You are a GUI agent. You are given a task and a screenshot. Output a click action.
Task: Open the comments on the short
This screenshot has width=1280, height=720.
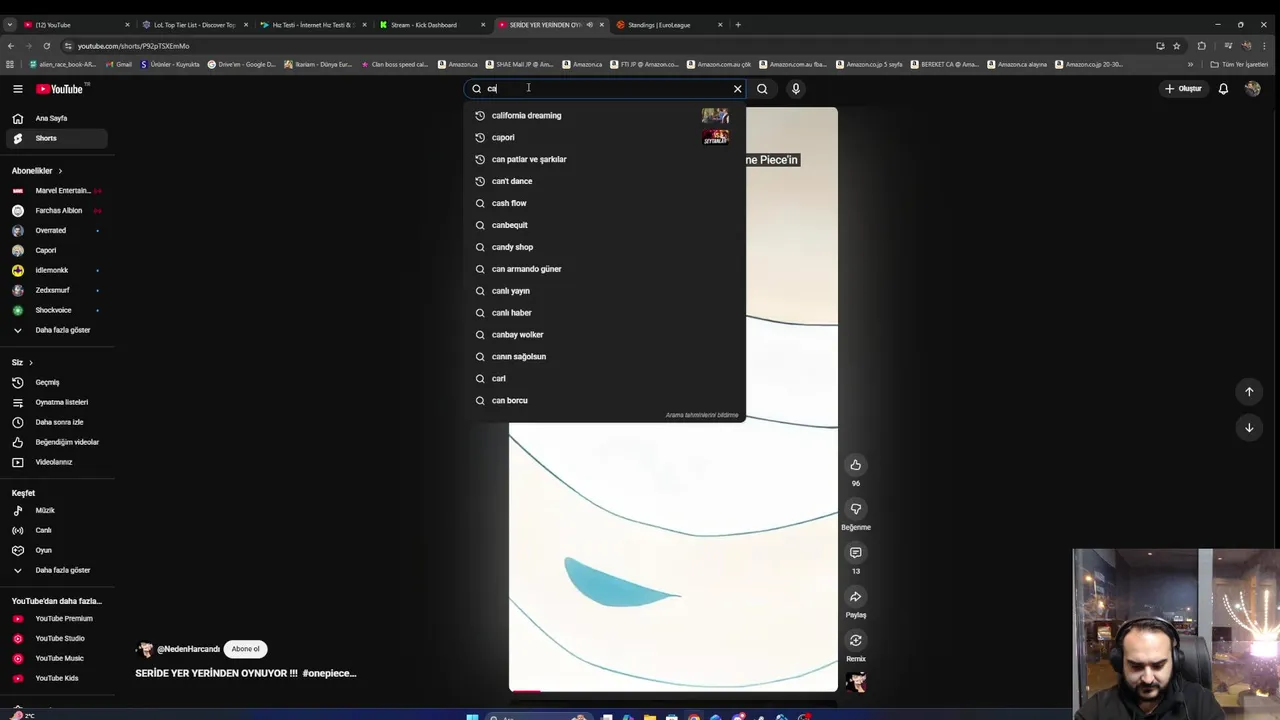856,553
